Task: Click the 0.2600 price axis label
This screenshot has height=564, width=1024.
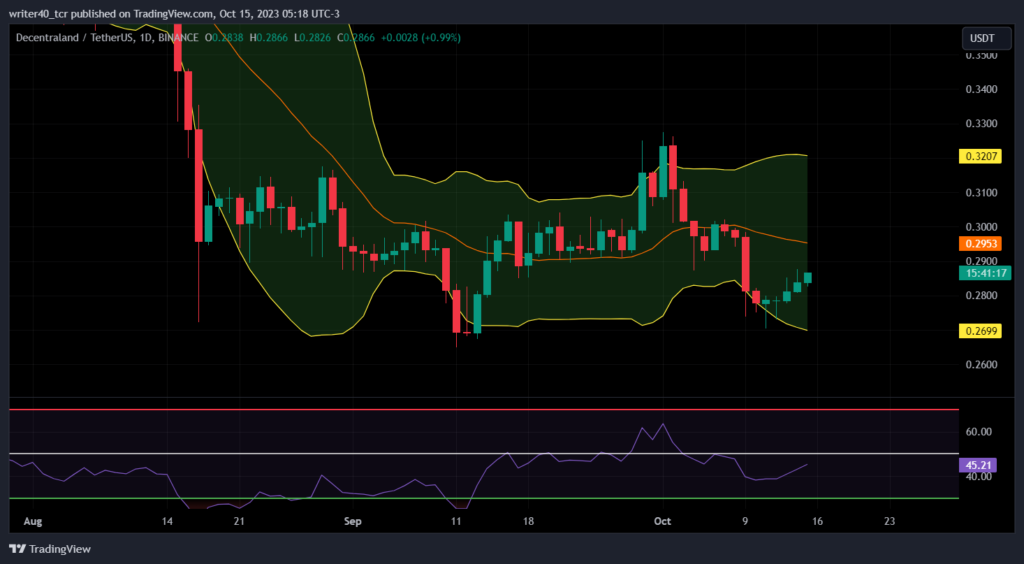Action: click(981, 364)
